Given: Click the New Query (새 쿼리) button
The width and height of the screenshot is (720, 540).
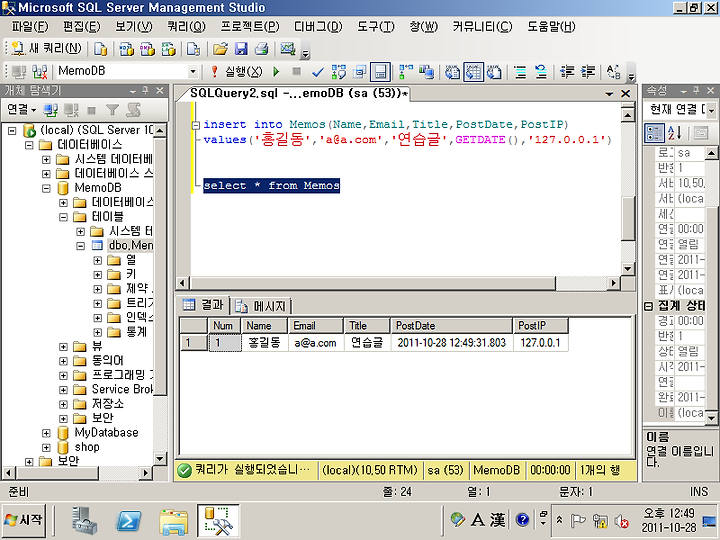Looking at the screenshot, I should (x=46, y=48).
